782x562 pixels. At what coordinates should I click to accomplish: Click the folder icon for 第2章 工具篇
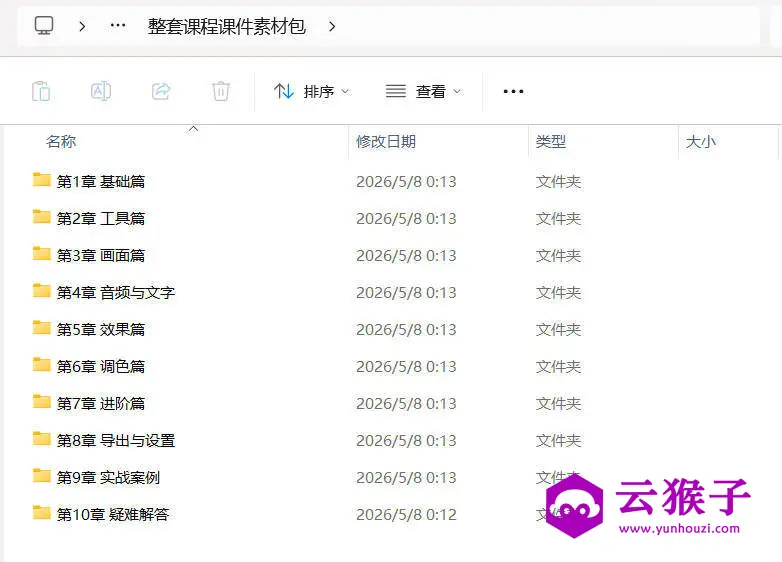(41, 216)
